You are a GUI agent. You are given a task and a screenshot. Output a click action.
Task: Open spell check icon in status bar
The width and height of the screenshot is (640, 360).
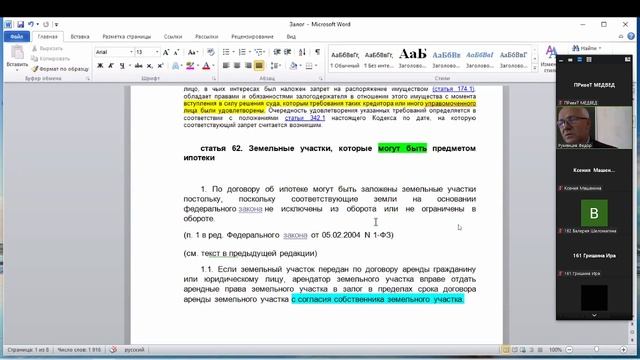click(113, 350)
